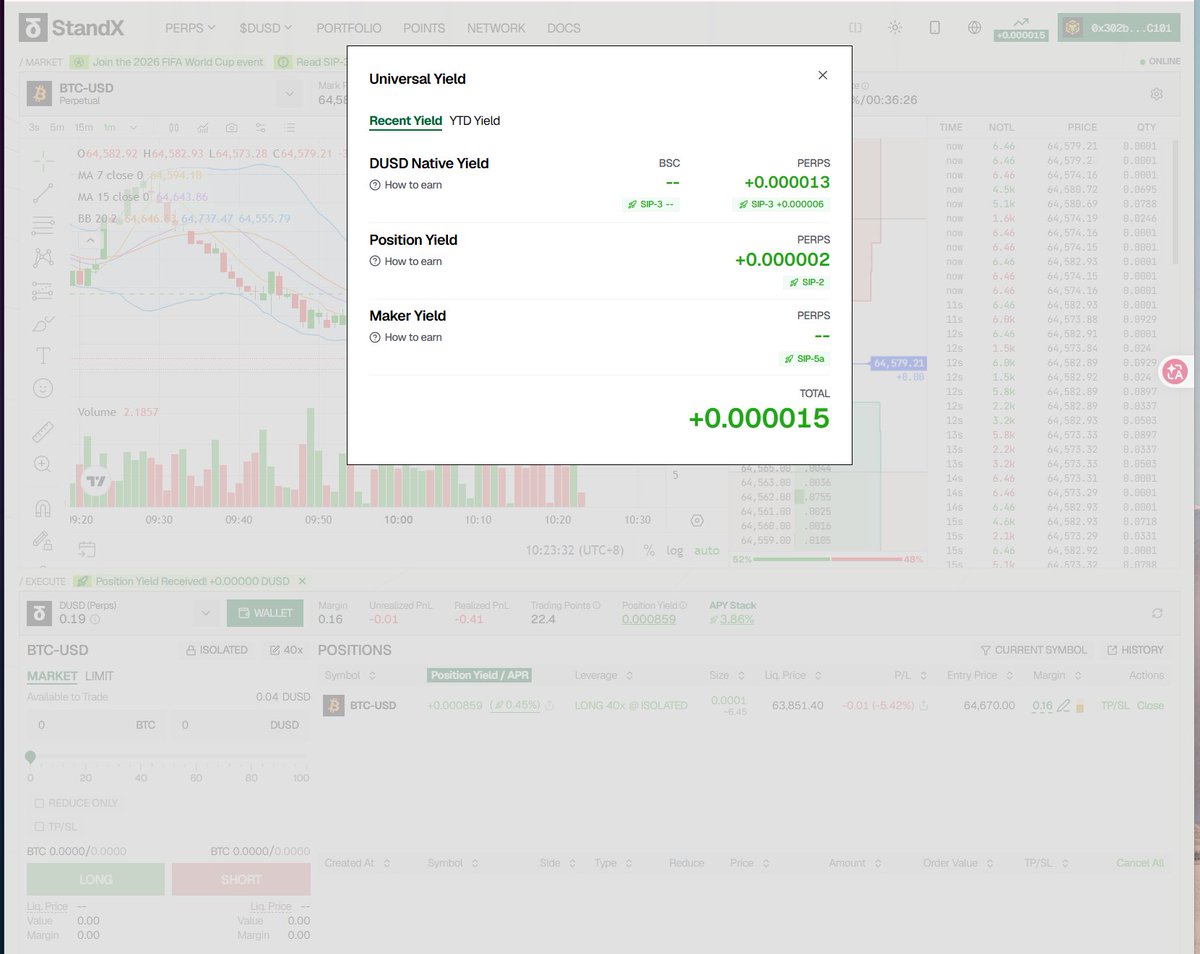The width and height of the screenshot is (1200, 954).
Task: Open chart bottom-axis settings gear
Action: pos(697,520)
